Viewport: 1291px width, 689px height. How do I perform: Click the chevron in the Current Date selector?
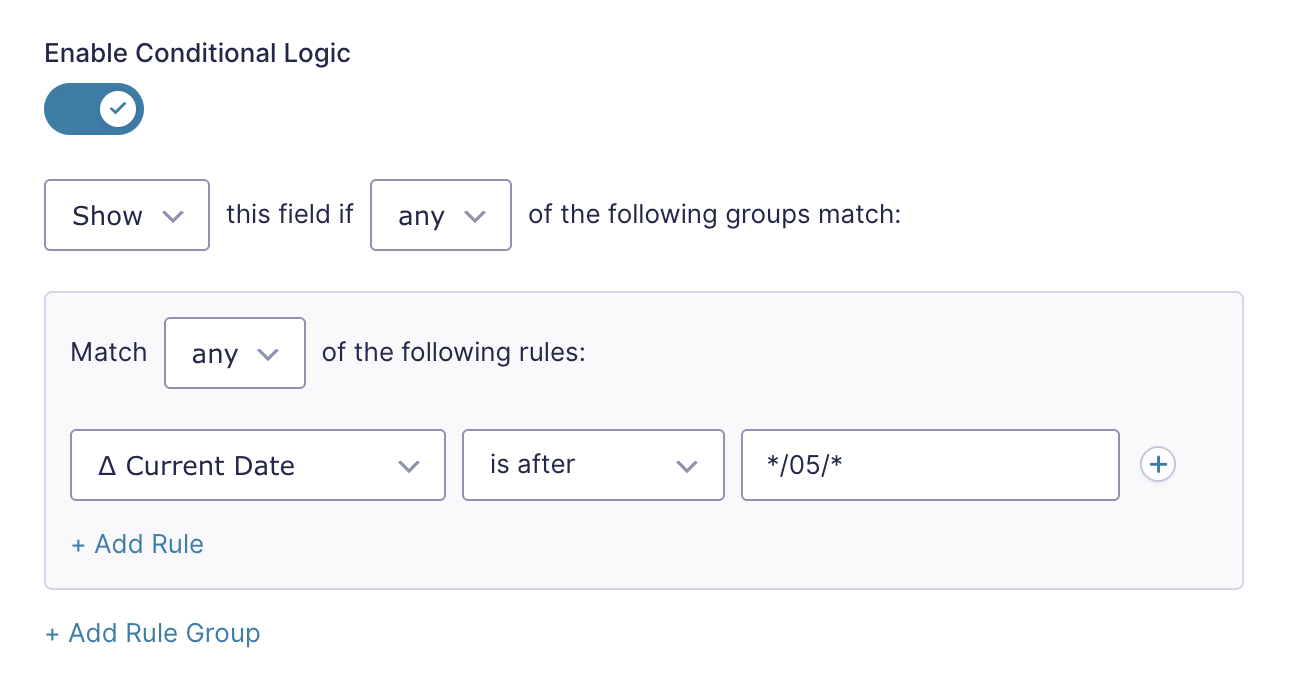click(408, 466)
